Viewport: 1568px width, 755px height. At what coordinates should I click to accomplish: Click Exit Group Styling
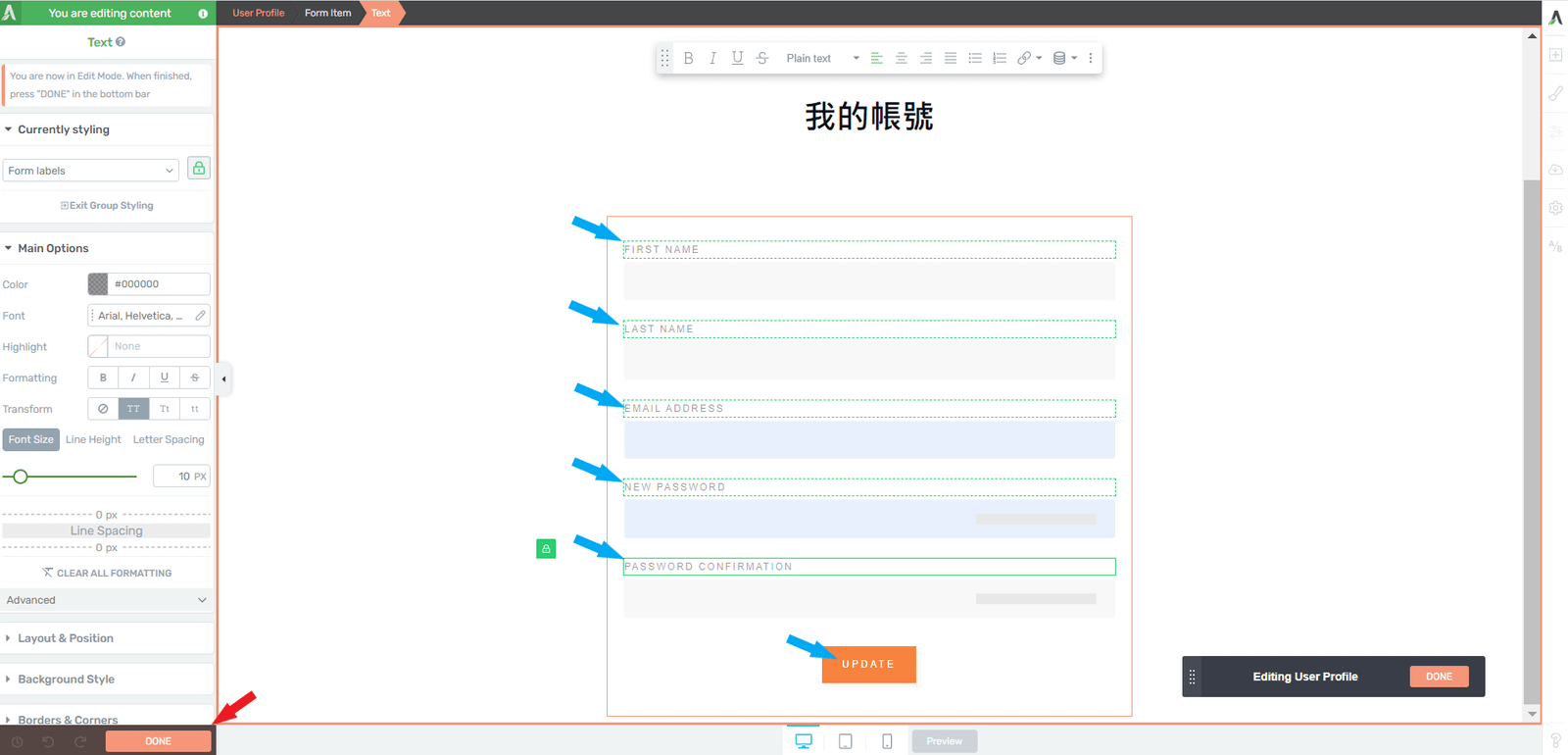(107, 206)
